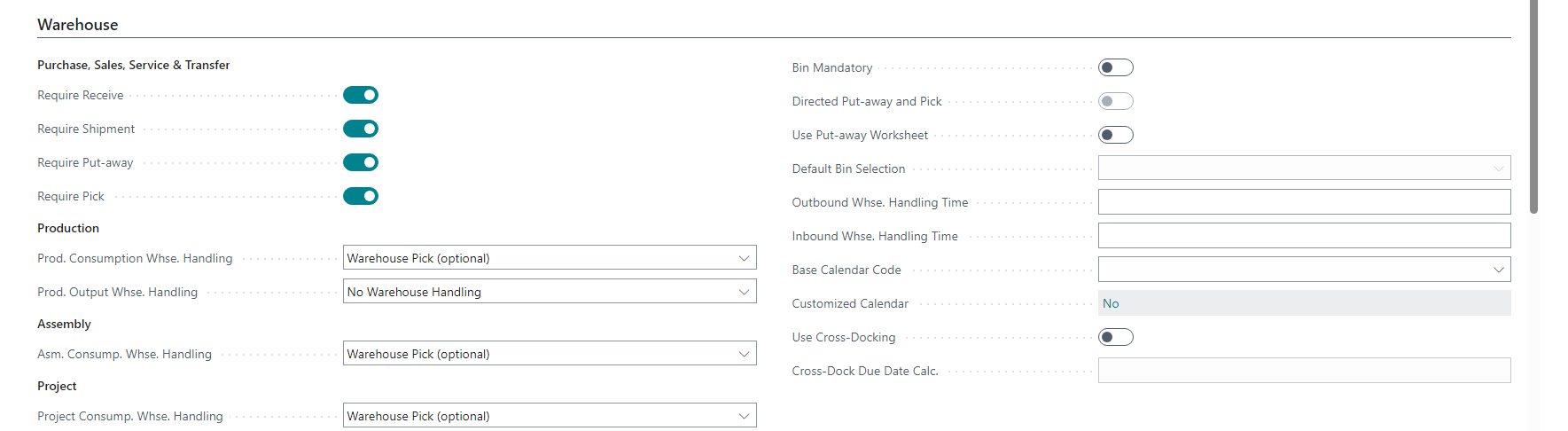Turn off Require Put-away switch

(x=361, y=162)
